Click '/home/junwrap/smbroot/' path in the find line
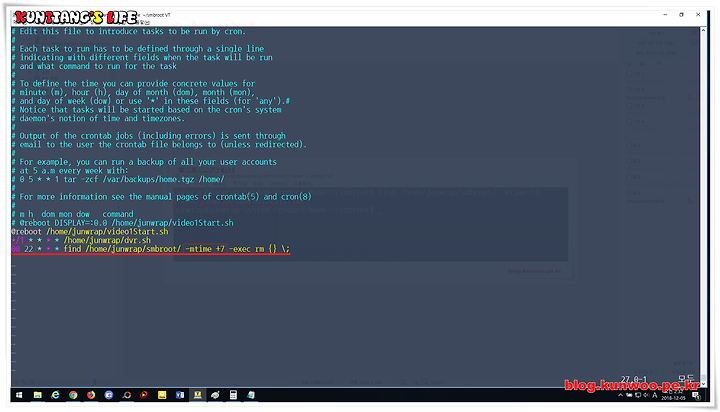Image resolution: width=720 pixels, height=412 pixels. [133, 249]
